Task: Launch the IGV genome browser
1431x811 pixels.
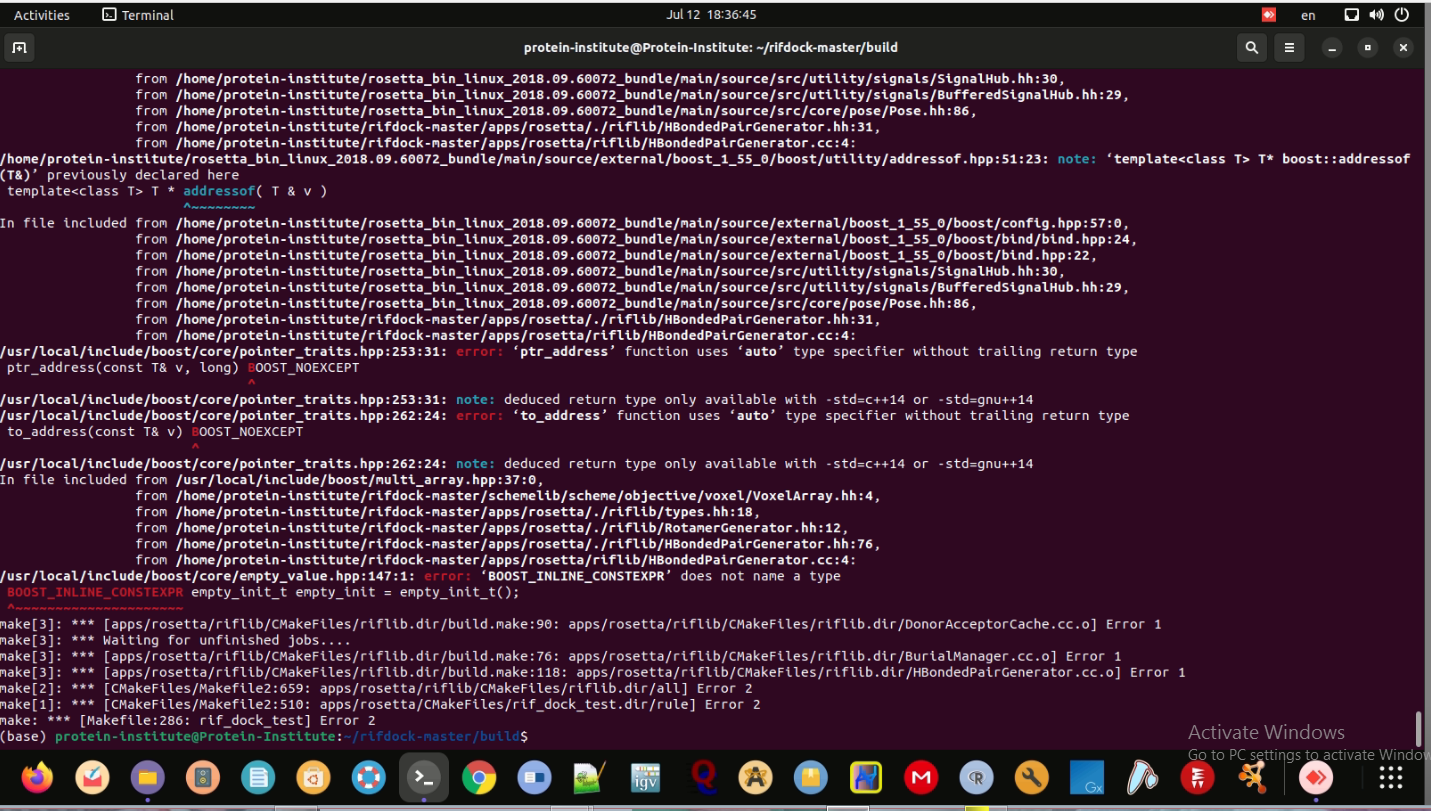Action: click(643, 777)
